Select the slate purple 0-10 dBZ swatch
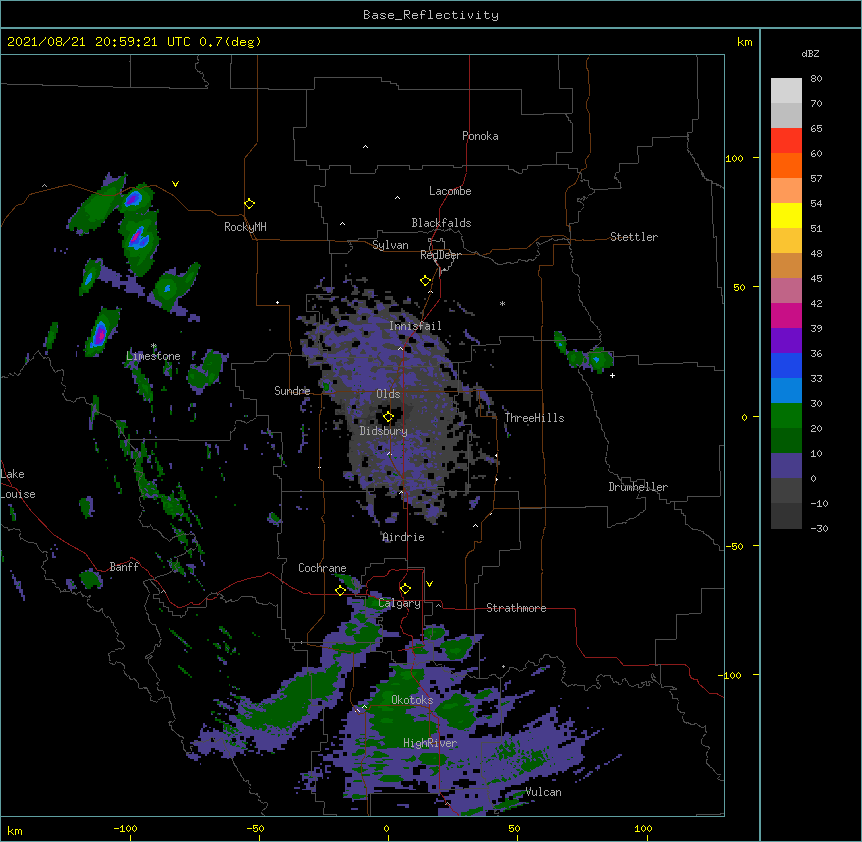Image resolution: width=862 pixels, height=842 pixels. (x=786, y=466)
